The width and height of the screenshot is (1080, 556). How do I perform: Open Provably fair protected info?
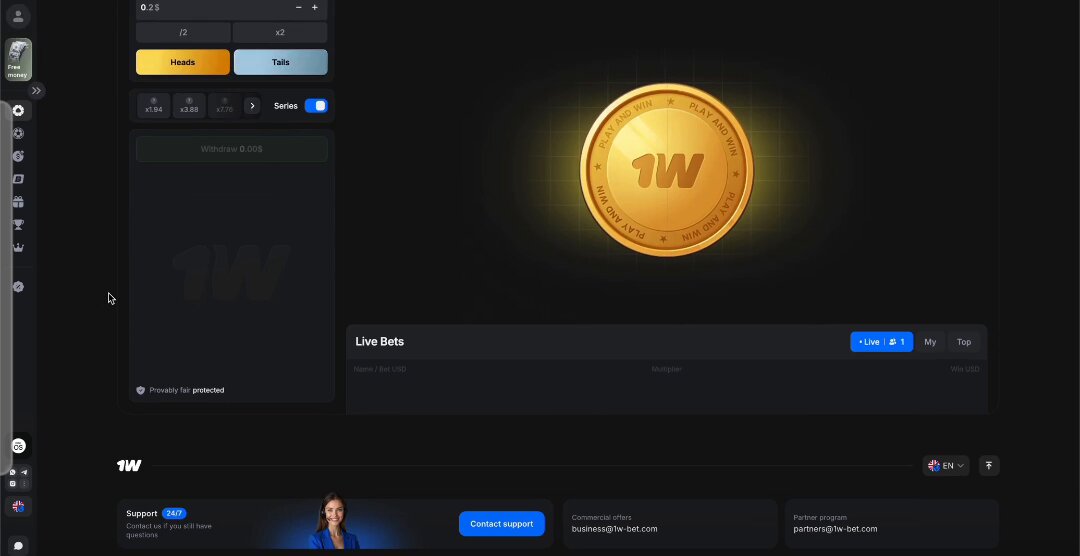point(187,390)
